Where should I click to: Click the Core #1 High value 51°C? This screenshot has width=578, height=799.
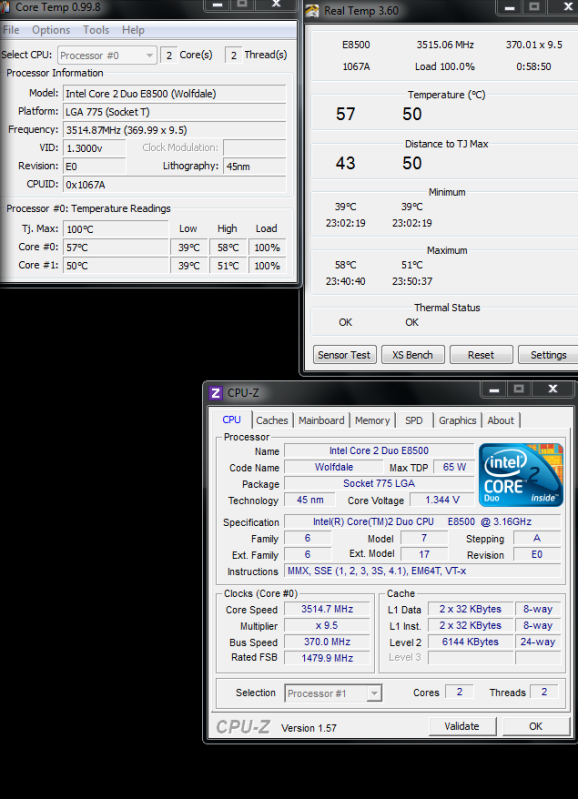(228, 265)
